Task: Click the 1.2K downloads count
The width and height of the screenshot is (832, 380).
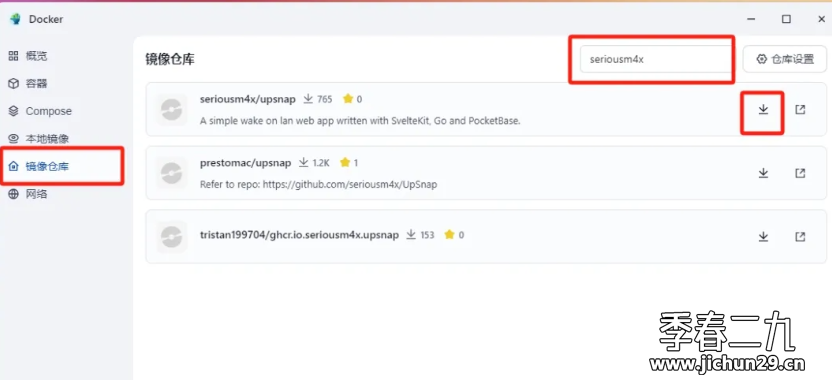Action: (321, 163)
